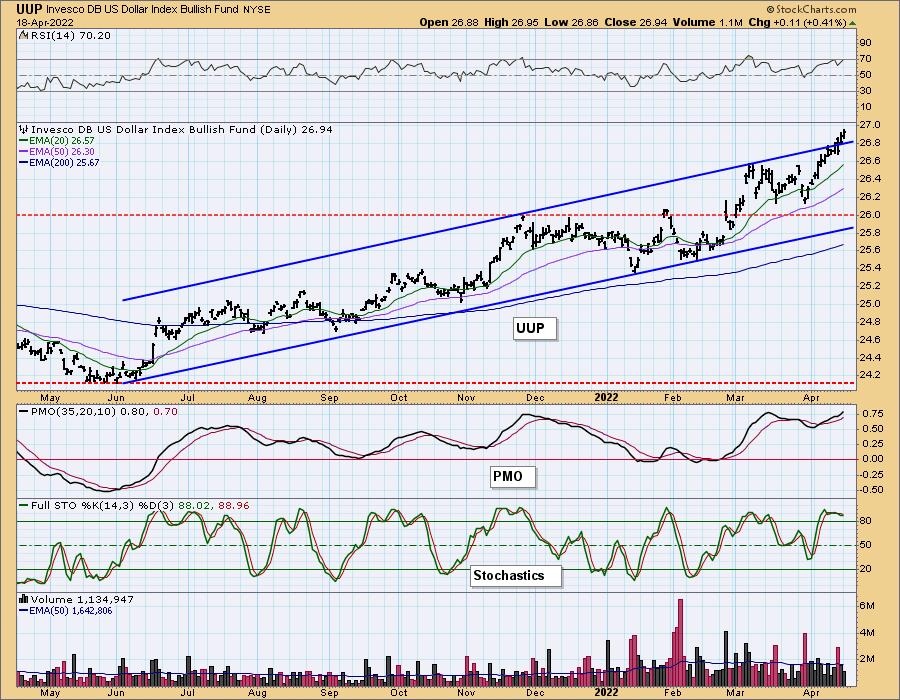900x700 pixels.
Task: Click the UUP annotation box on the price chart
Action: (x=534, y=329)
